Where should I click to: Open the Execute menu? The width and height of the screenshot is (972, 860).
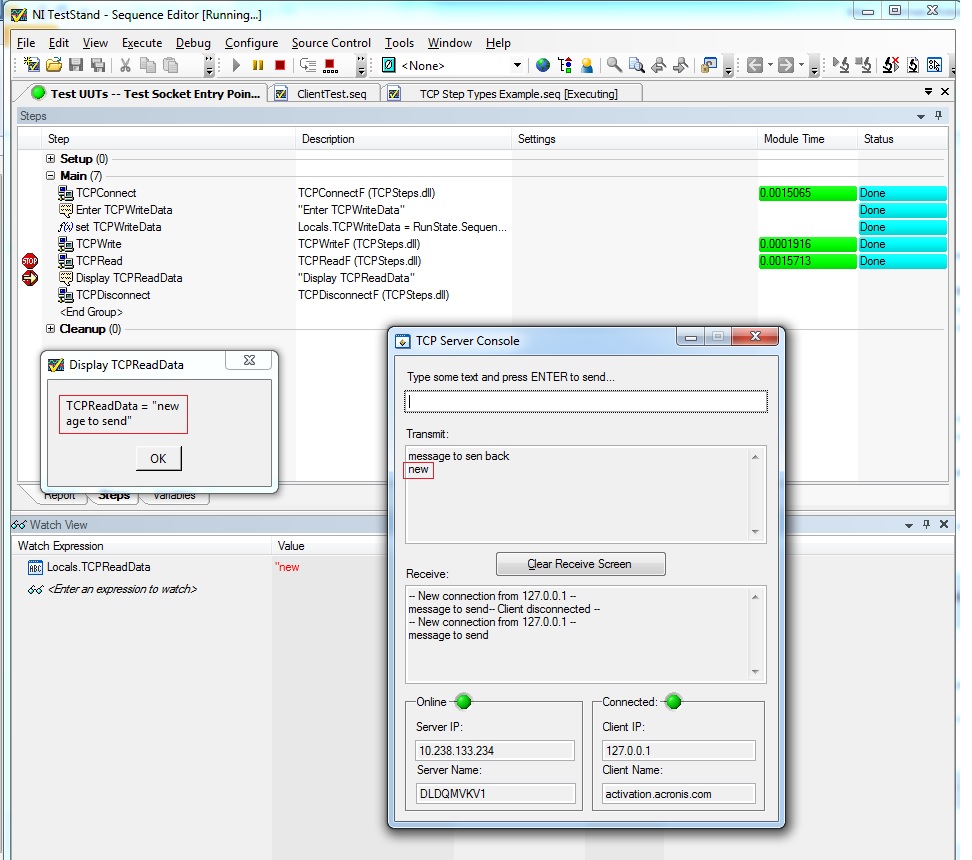pos(142,43)
